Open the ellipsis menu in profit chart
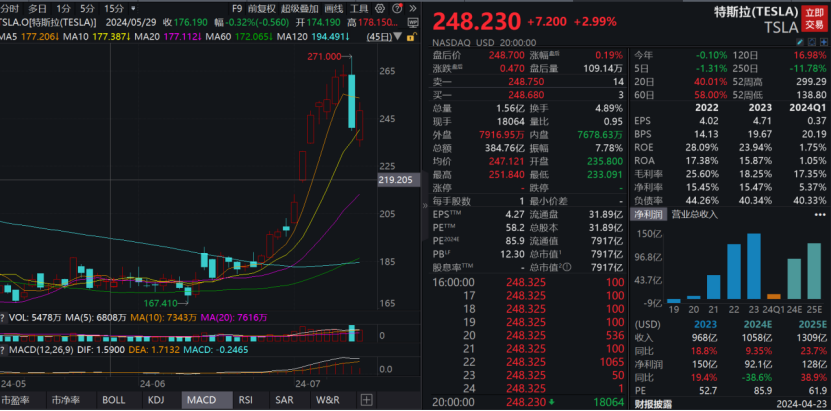Viewport: 831px width, 411px height. 819,215
